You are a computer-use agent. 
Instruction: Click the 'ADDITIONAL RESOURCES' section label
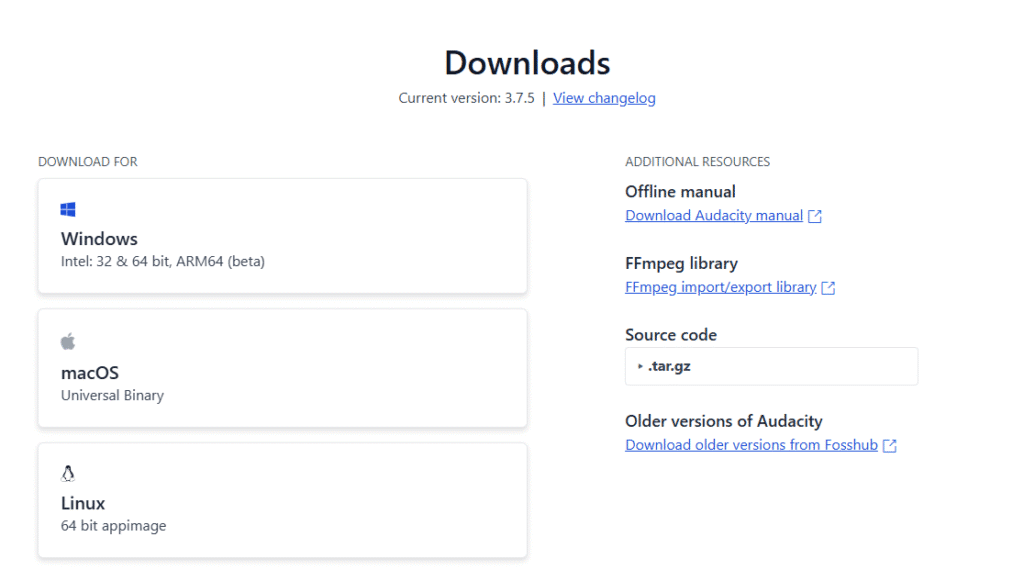697,161
